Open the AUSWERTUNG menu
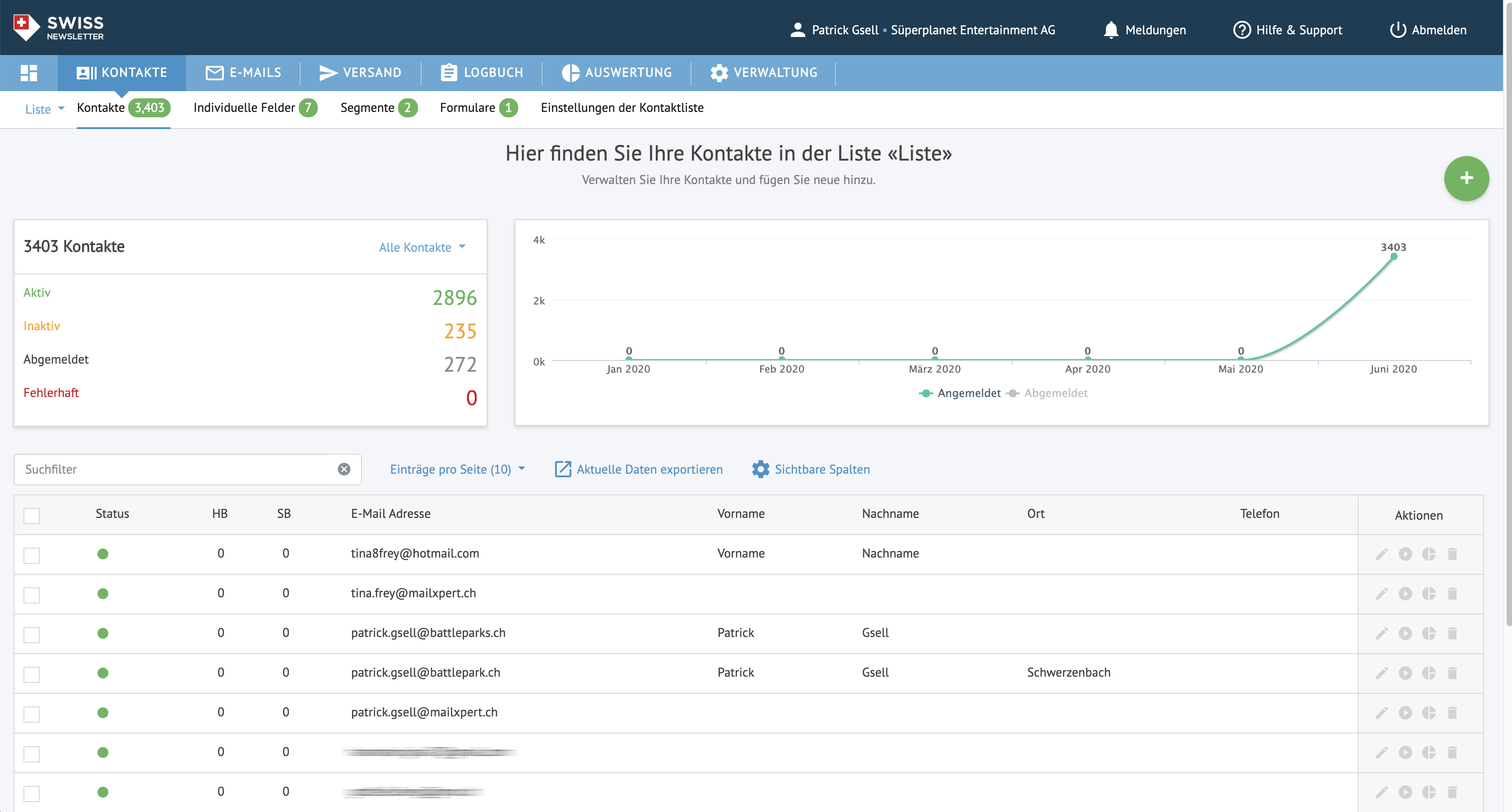 click(x=617, y=73)
